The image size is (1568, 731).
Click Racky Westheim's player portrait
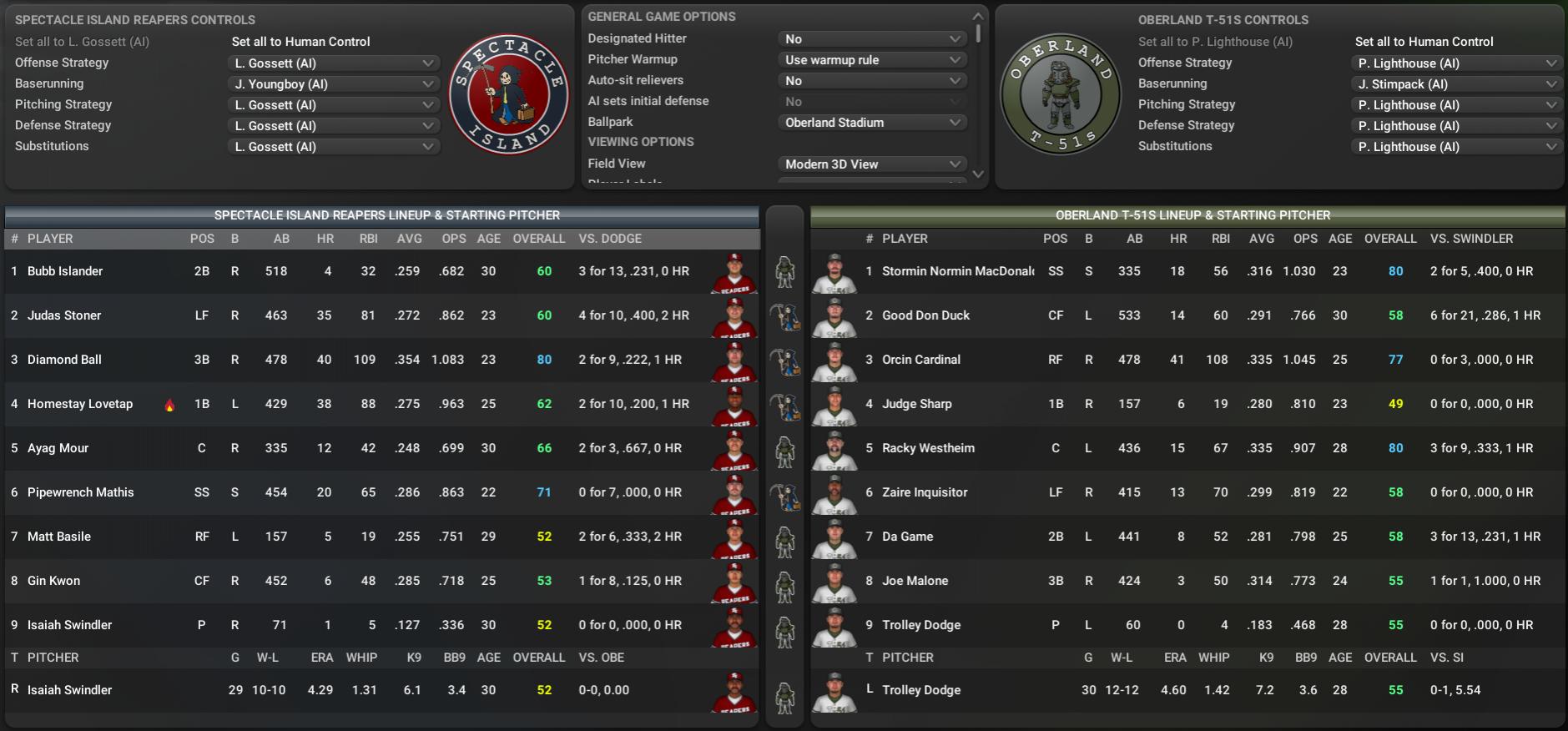click(834, 449)
